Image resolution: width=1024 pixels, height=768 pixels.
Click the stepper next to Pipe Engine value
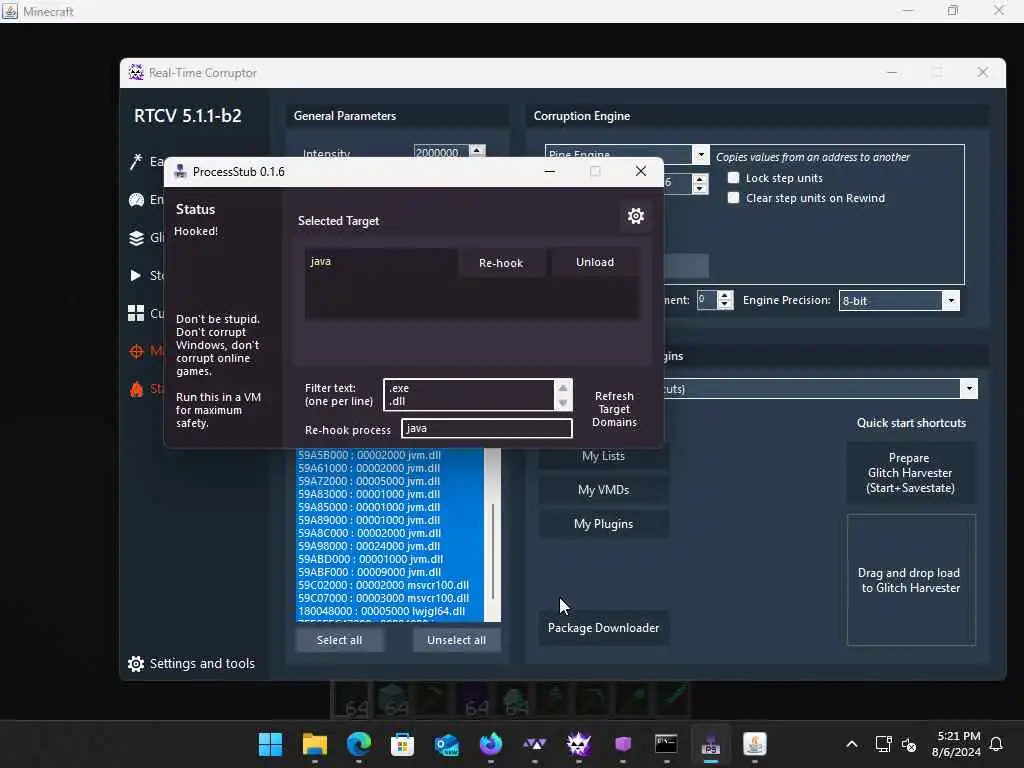(x=699, y=184)
